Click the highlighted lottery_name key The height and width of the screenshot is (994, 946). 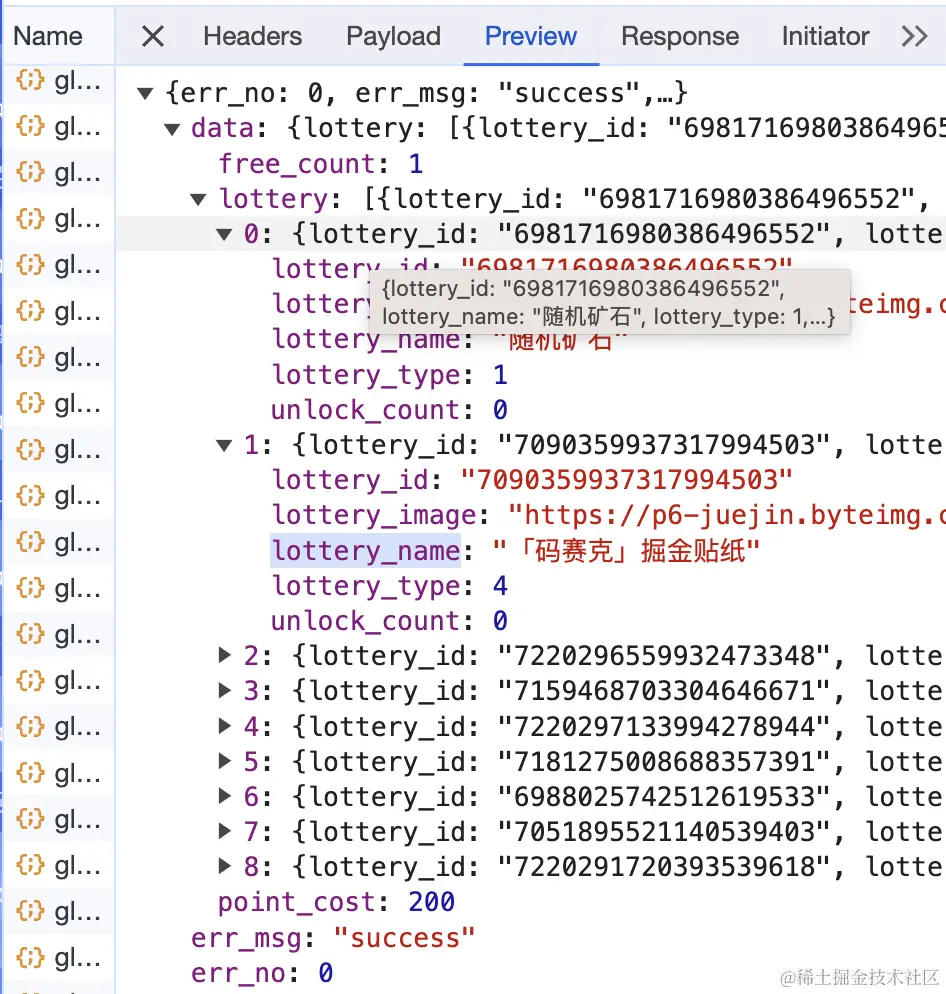tap(366, 551)
